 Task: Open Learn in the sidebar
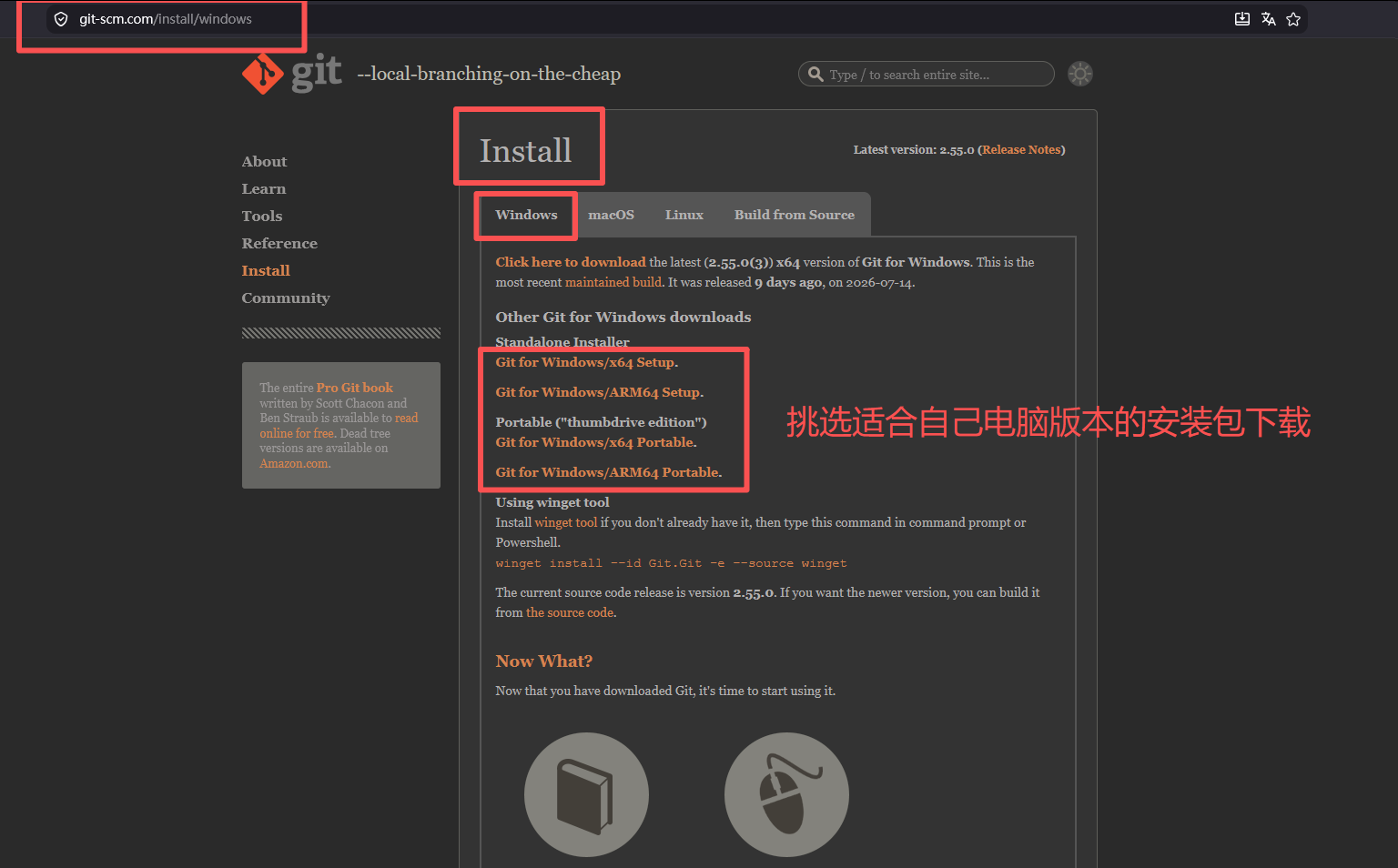coord(264,188)
